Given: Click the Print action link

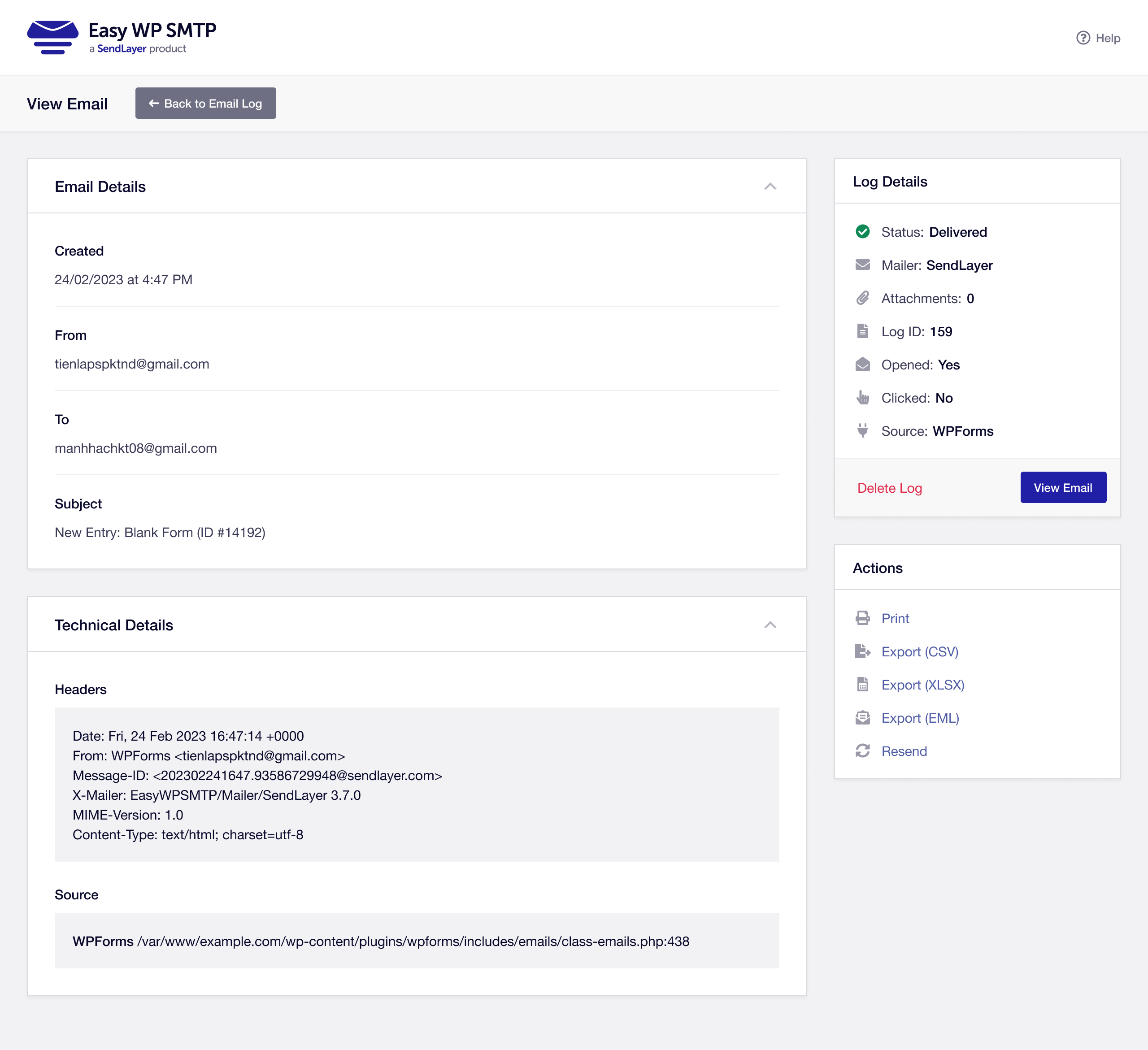Looking at the screenshot, I should click(895, 618).
